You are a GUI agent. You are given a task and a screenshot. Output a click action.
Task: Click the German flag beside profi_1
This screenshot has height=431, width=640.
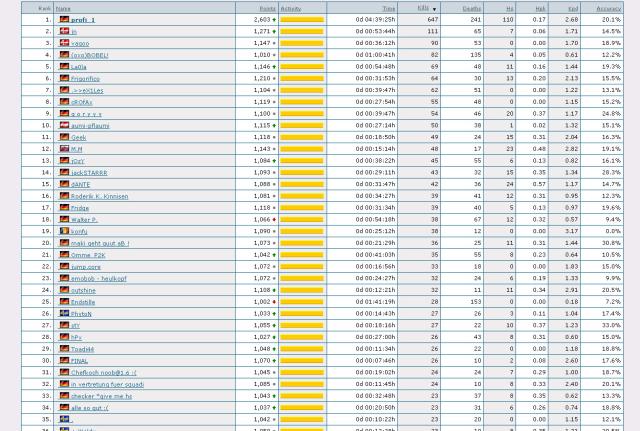[x=65, y=20]
